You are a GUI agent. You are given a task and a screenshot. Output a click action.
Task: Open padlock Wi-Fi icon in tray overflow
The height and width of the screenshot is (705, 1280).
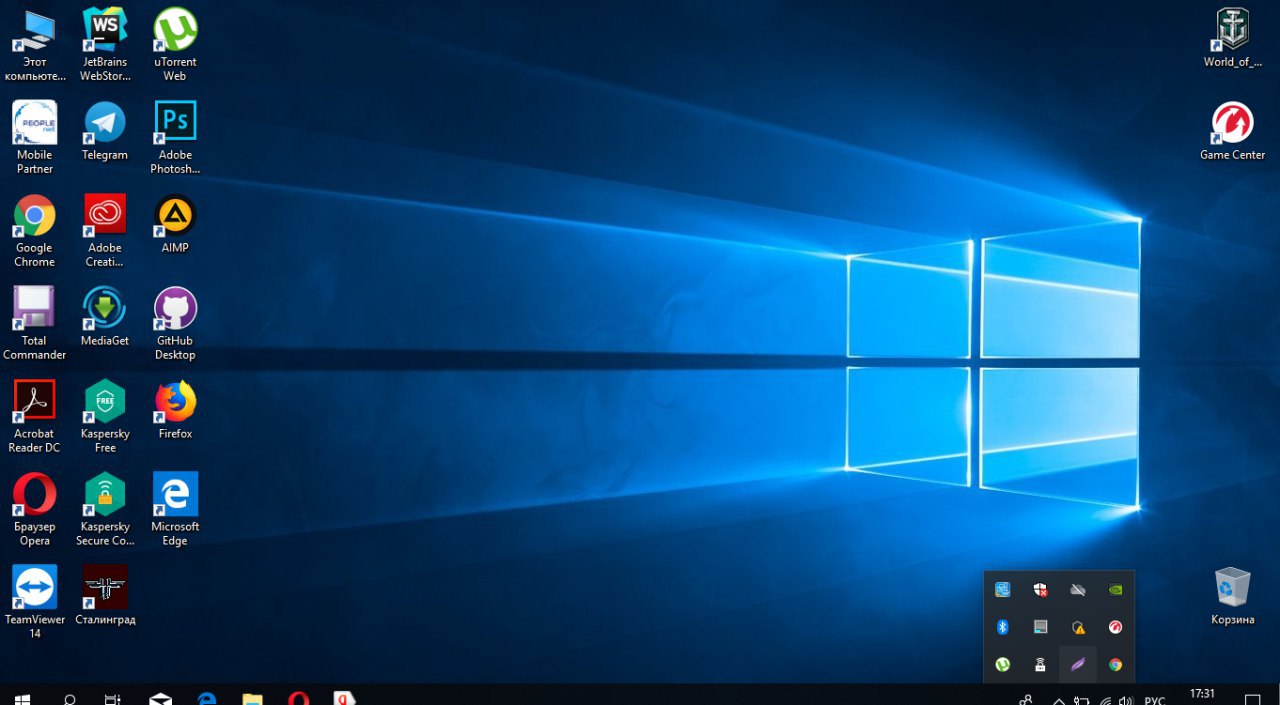point(1040,664)
